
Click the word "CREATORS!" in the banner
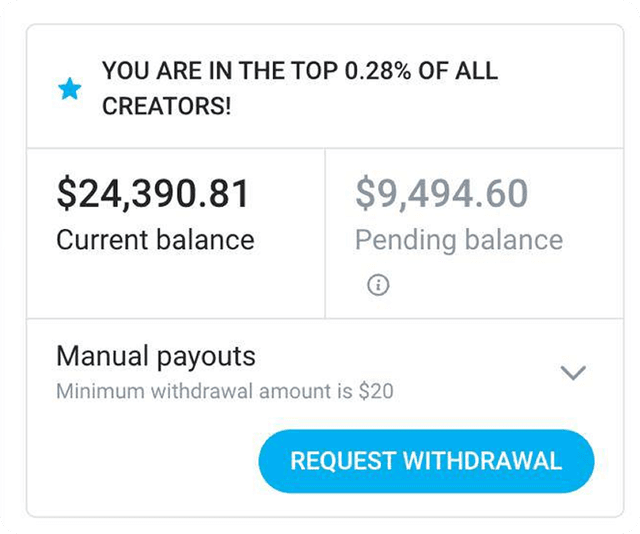[166, 104]
